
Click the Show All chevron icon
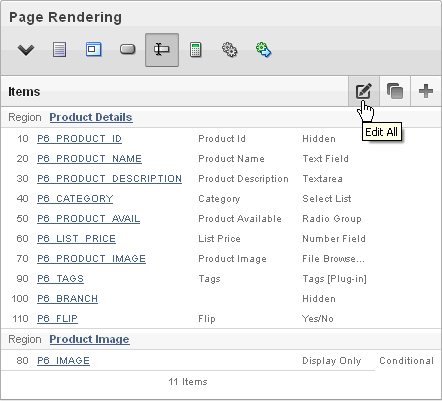tap(26, 50)
